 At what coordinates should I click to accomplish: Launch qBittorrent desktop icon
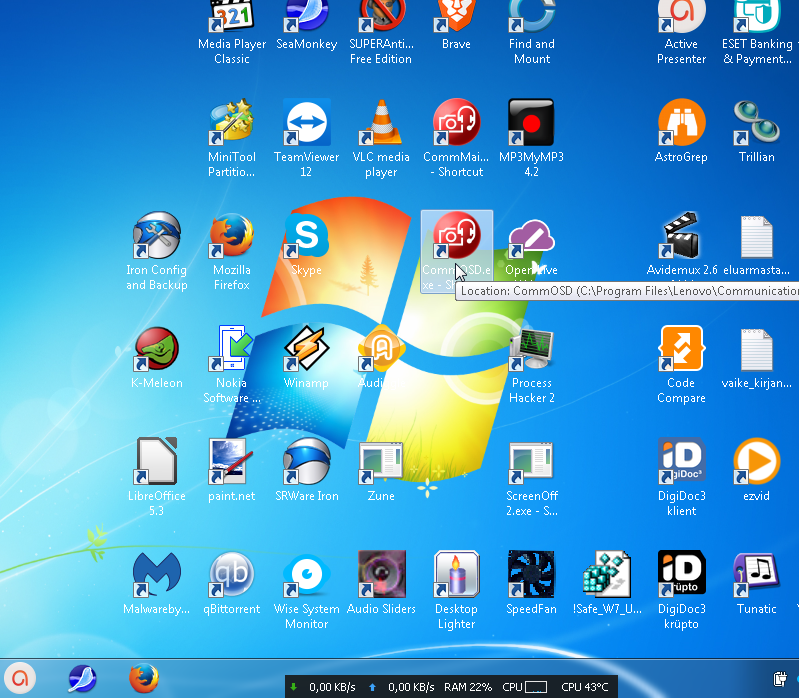click(x=232, y=574)
